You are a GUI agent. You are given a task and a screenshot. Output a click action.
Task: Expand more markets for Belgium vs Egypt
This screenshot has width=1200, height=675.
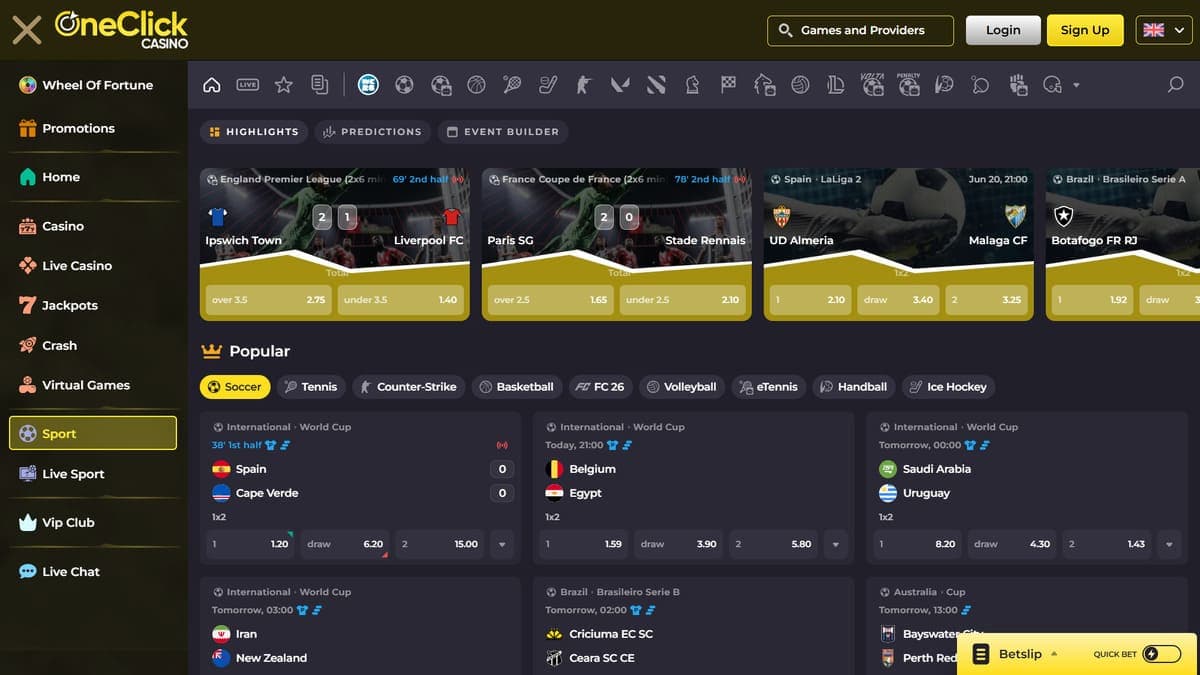tap(836, 545)
